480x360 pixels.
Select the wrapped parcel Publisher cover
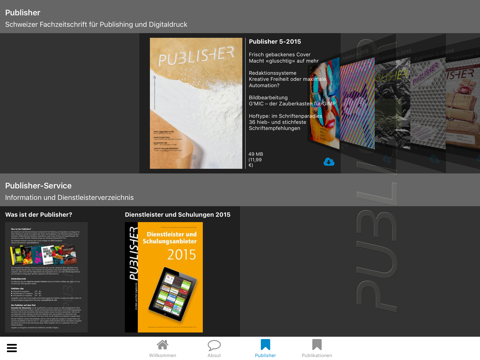point(463,103)
